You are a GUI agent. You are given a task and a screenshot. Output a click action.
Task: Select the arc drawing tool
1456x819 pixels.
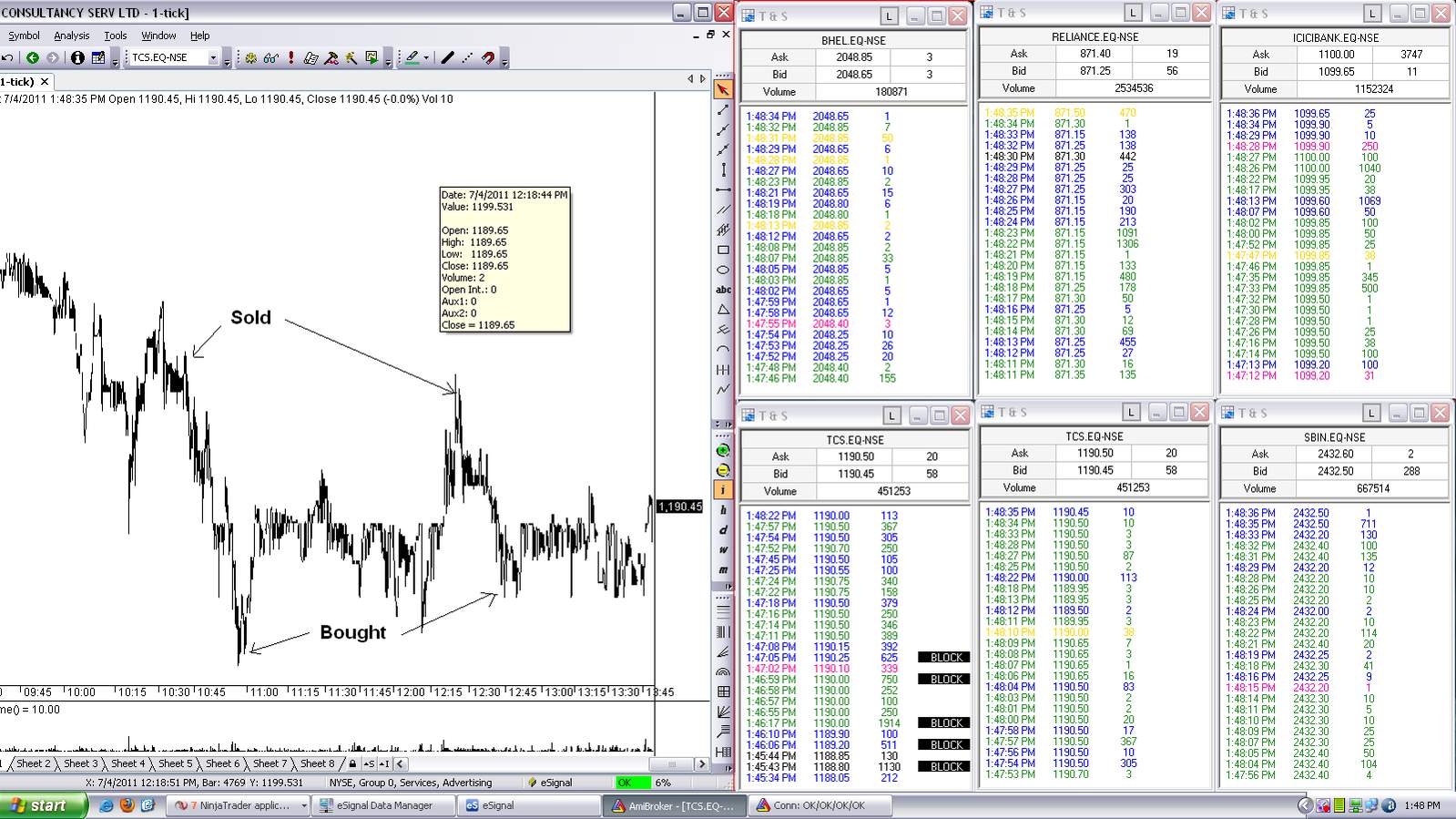tap(723, 349)
